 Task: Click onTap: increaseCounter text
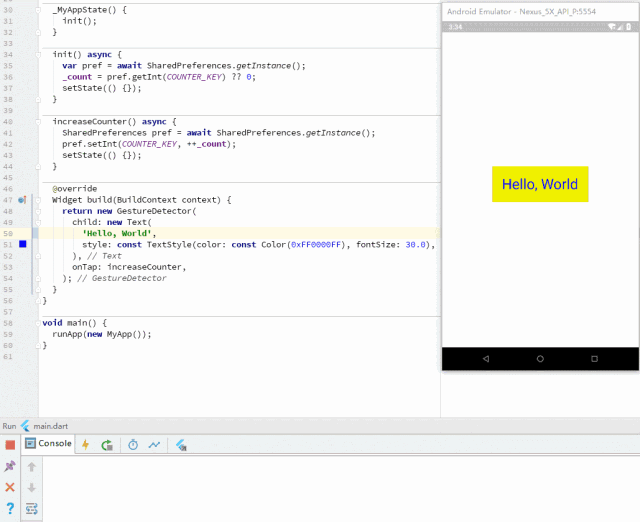tap(129, 267)
